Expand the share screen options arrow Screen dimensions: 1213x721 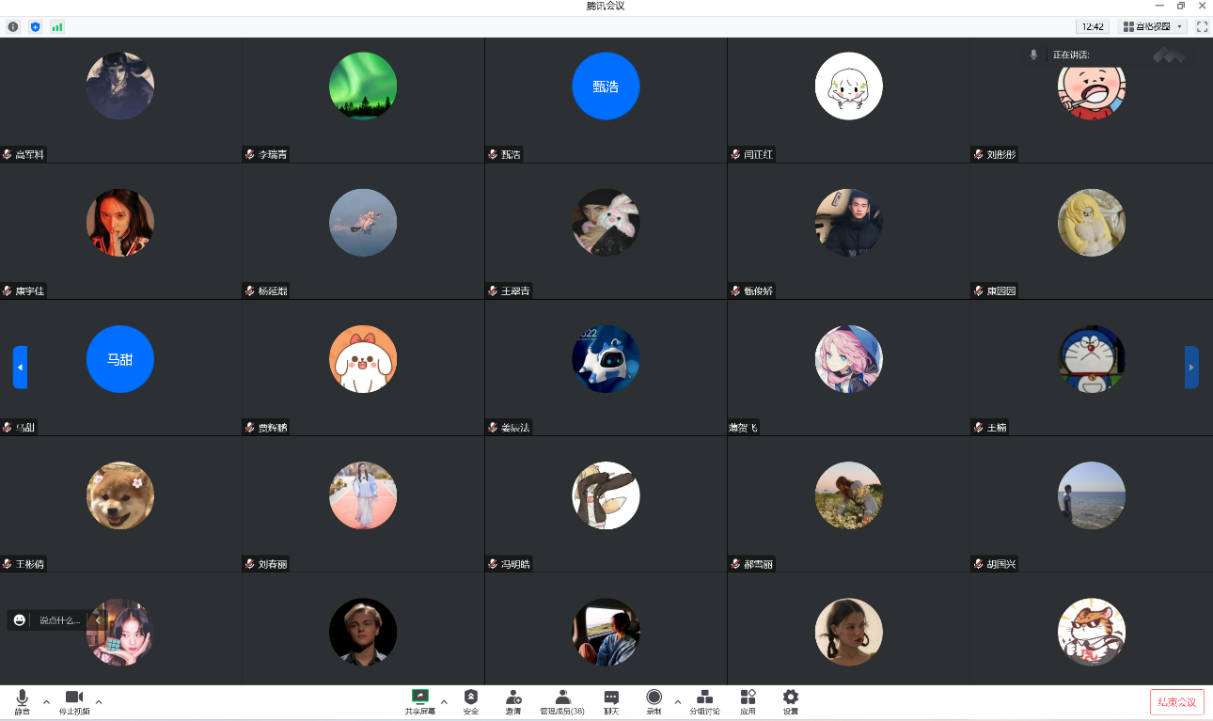[444, 701]
